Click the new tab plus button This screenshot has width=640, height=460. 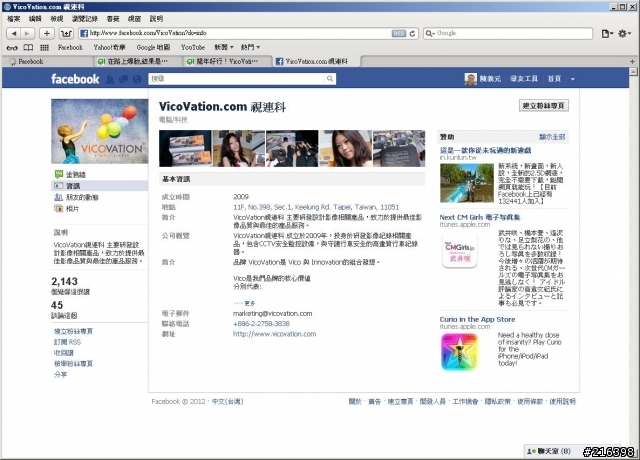pyautogui.click(x=632, y=61)
